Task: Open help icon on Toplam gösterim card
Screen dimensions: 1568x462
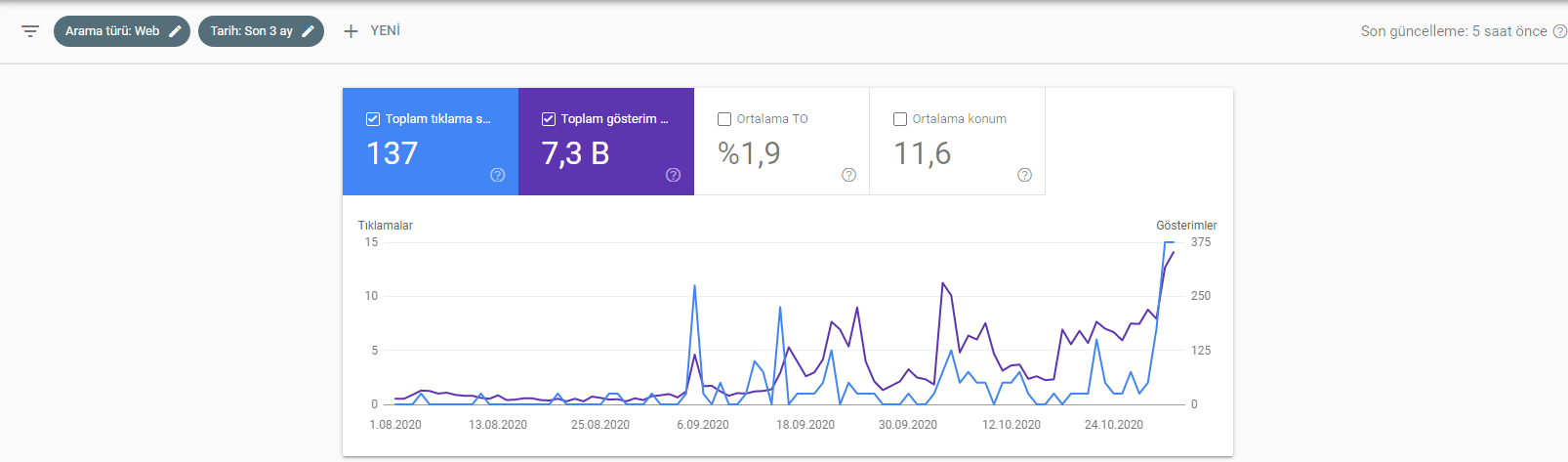Action: point(673,175)
